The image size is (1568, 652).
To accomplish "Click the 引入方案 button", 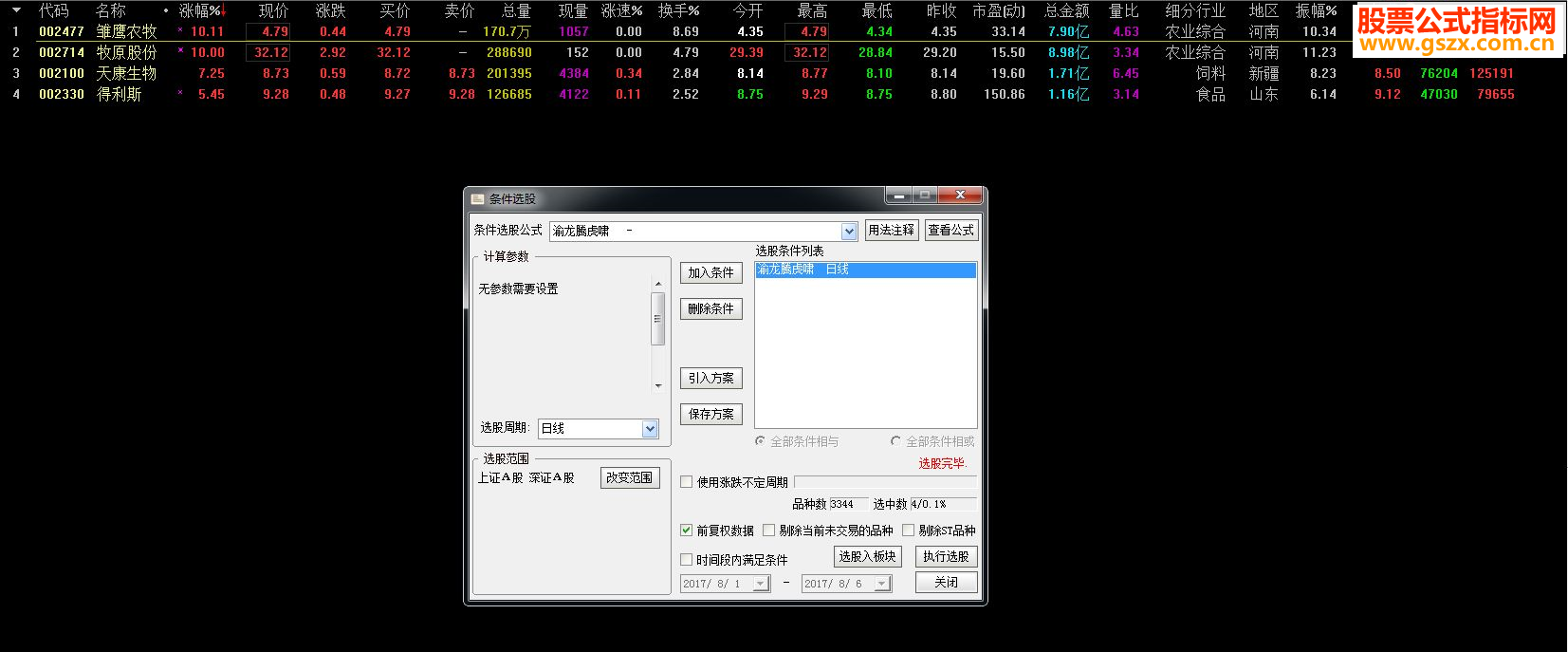I will click(x=711, y=378).
